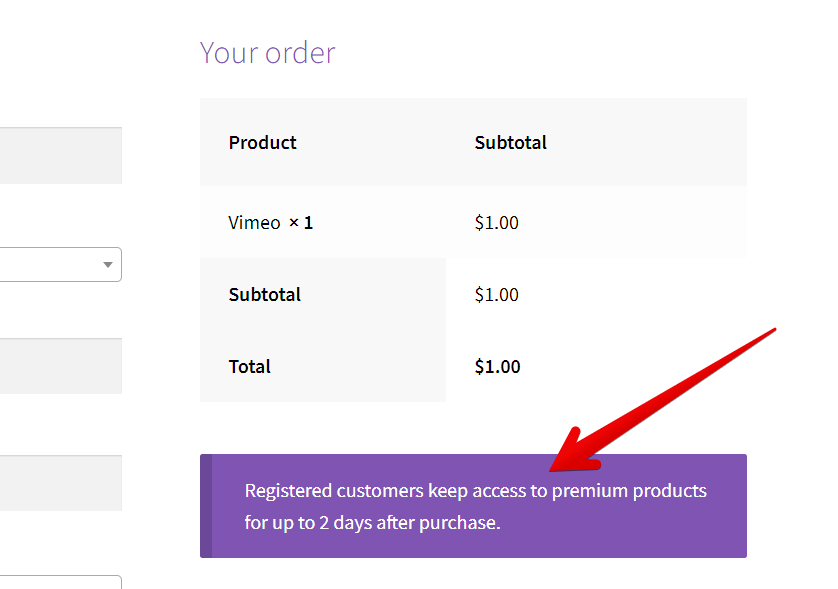This screenshot has width=838, height=589.
Task: Click the Subtotal row label
Action: click(264, 294)
